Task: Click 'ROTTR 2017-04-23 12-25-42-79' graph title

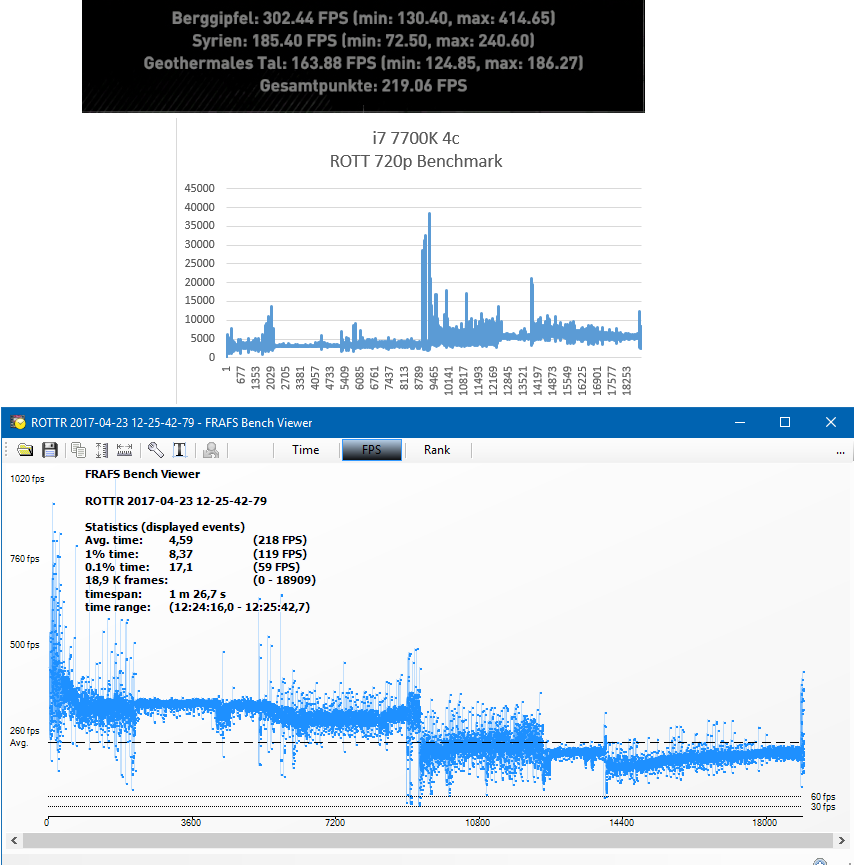Action: point(176,501)
